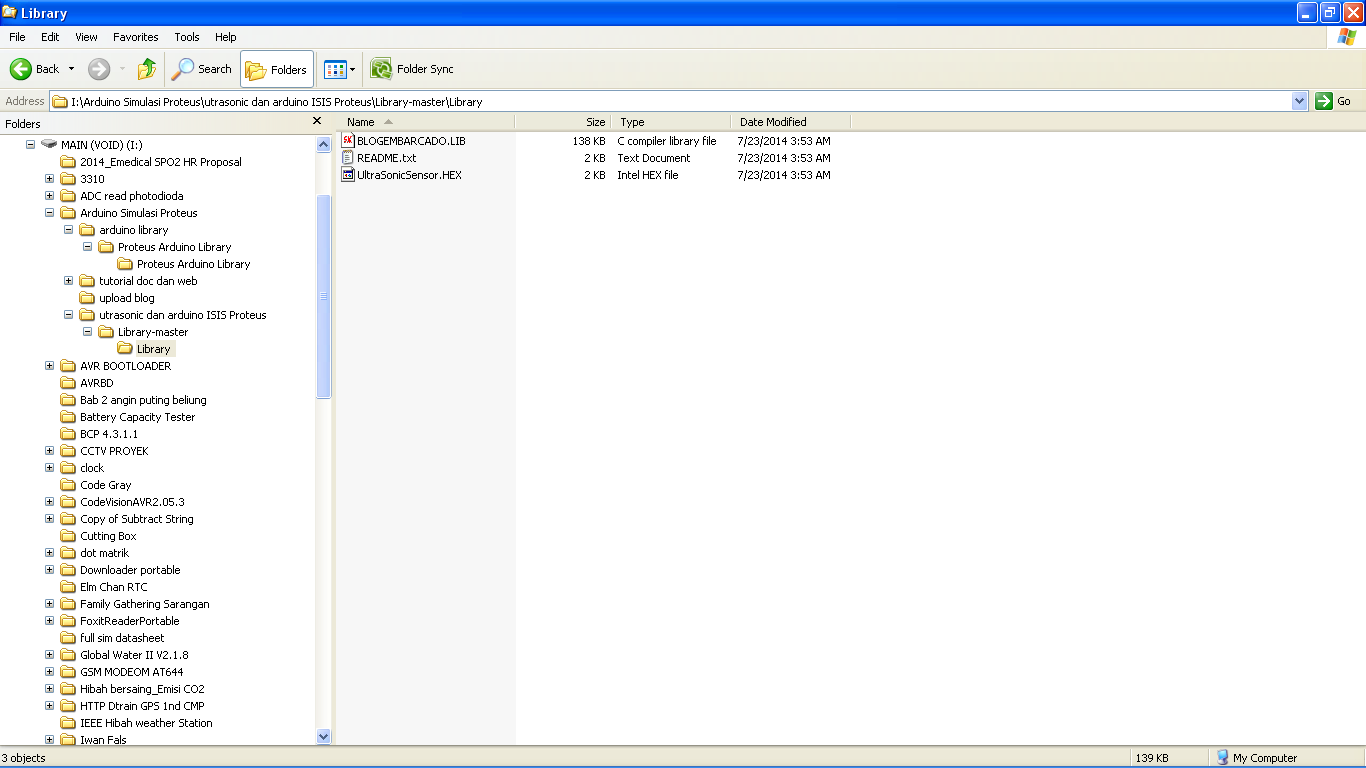Sort by Date Modified column header

coord(791,122)
